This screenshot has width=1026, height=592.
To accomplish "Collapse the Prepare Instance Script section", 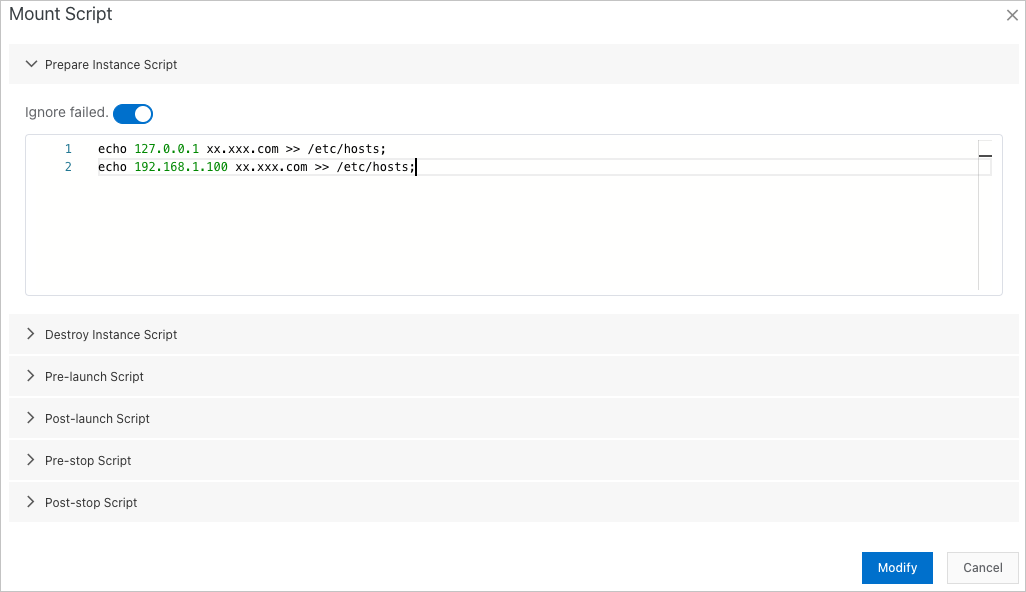I will [110, 64].
